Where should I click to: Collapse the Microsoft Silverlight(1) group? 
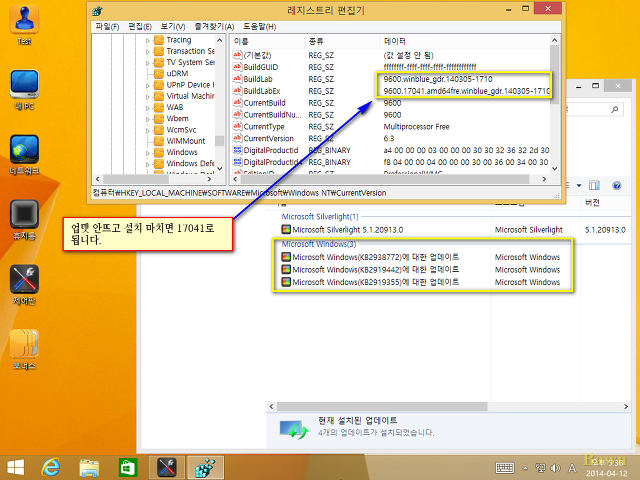320,216
